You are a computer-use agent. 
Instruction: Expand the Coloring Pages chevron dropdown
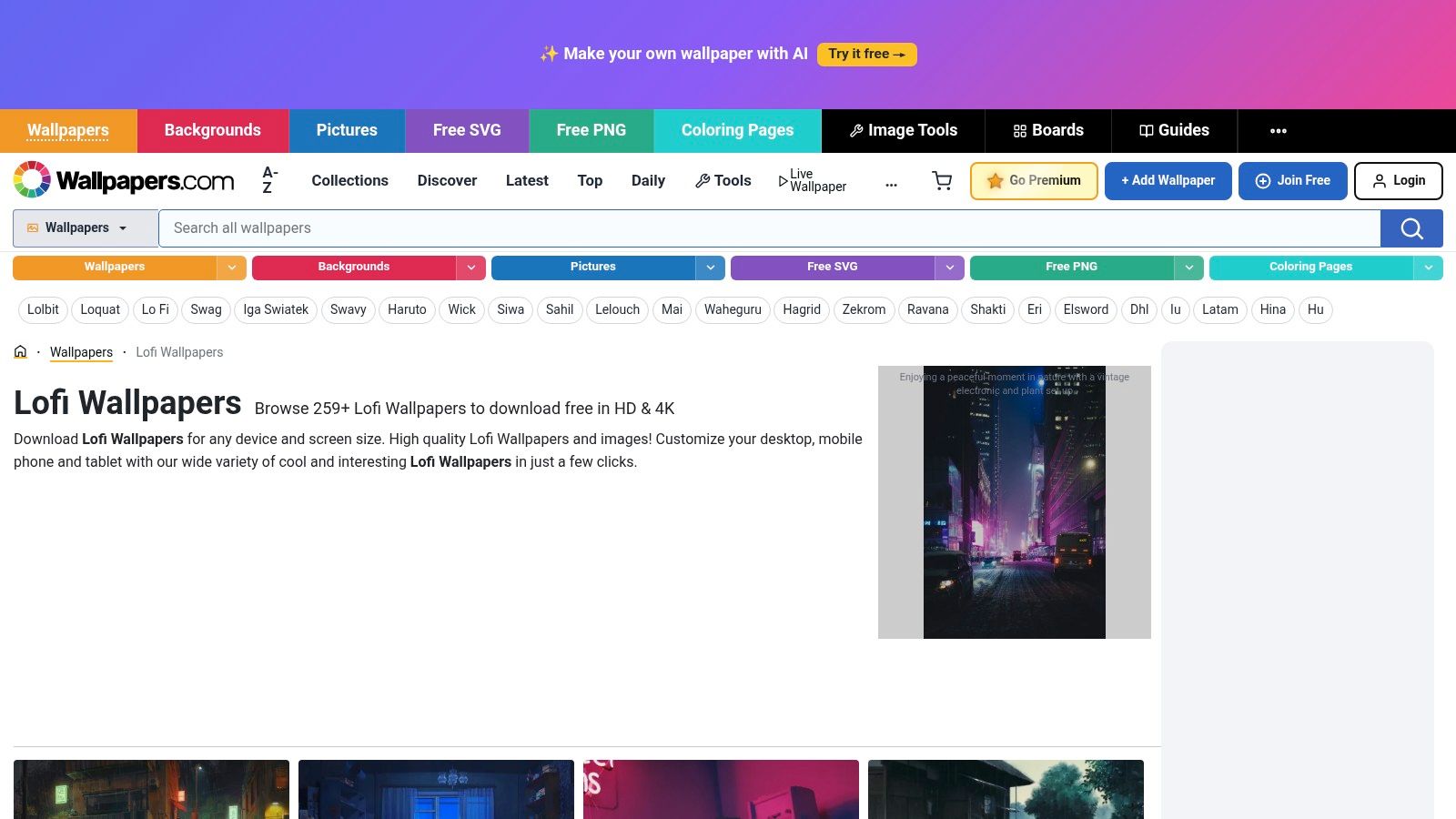pos(1429,268)
